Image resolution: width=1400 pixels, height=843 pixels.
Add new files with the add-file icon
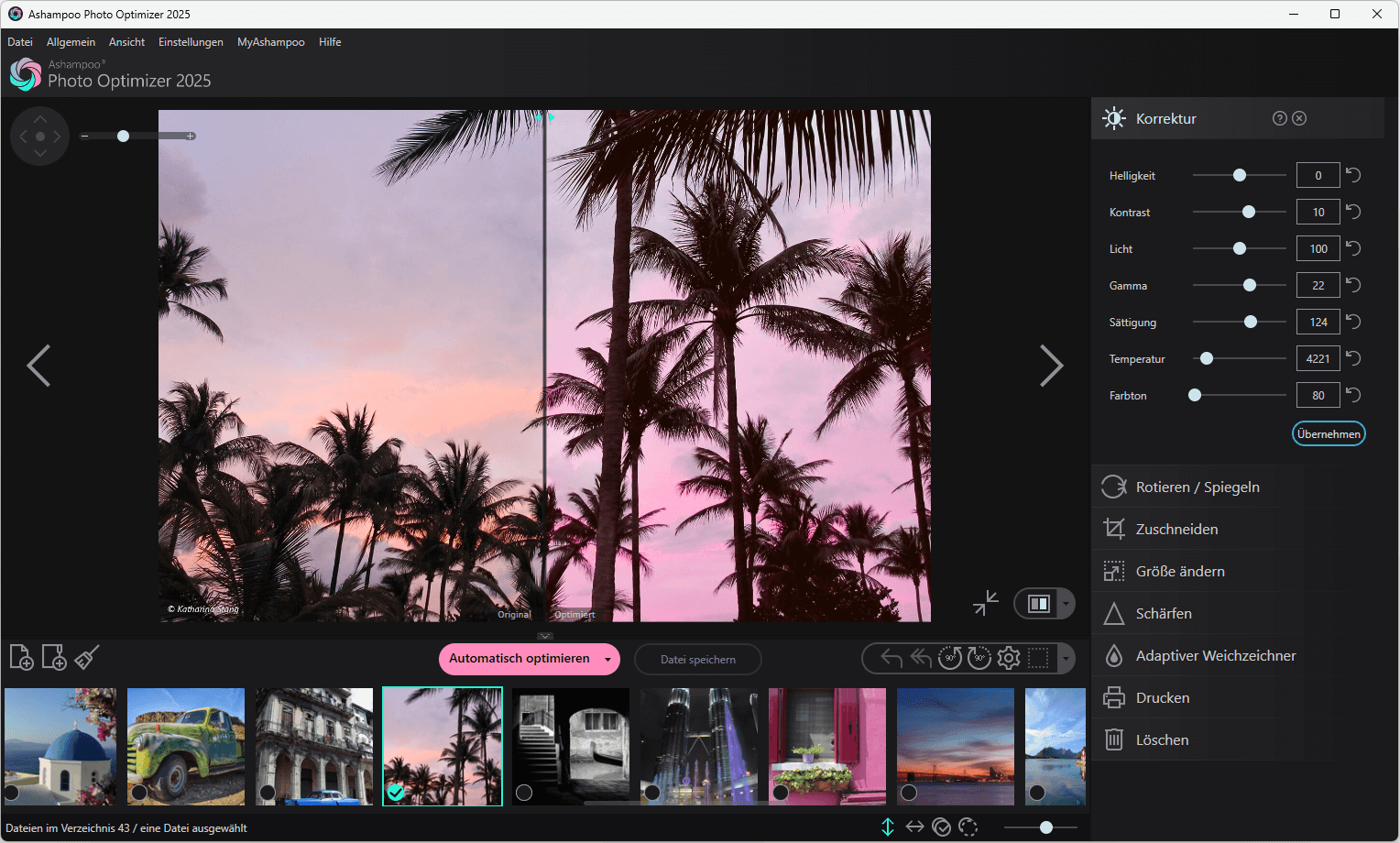pyautogui.click(x=21, y=657)
